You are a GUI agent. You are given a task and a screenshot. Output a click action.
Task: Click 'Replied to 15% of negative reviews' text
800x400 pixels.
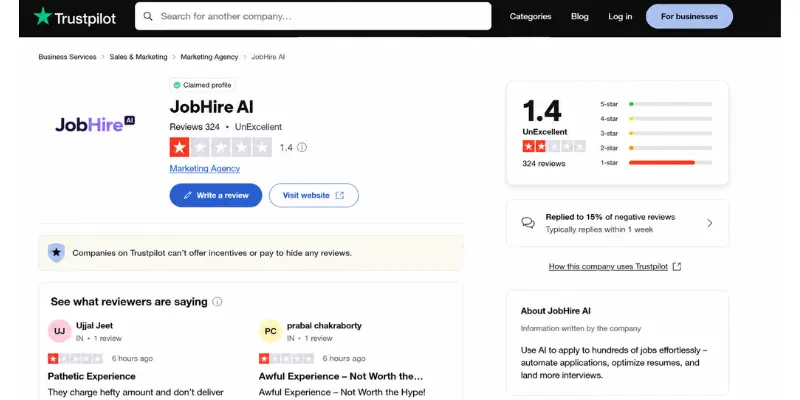610,217
